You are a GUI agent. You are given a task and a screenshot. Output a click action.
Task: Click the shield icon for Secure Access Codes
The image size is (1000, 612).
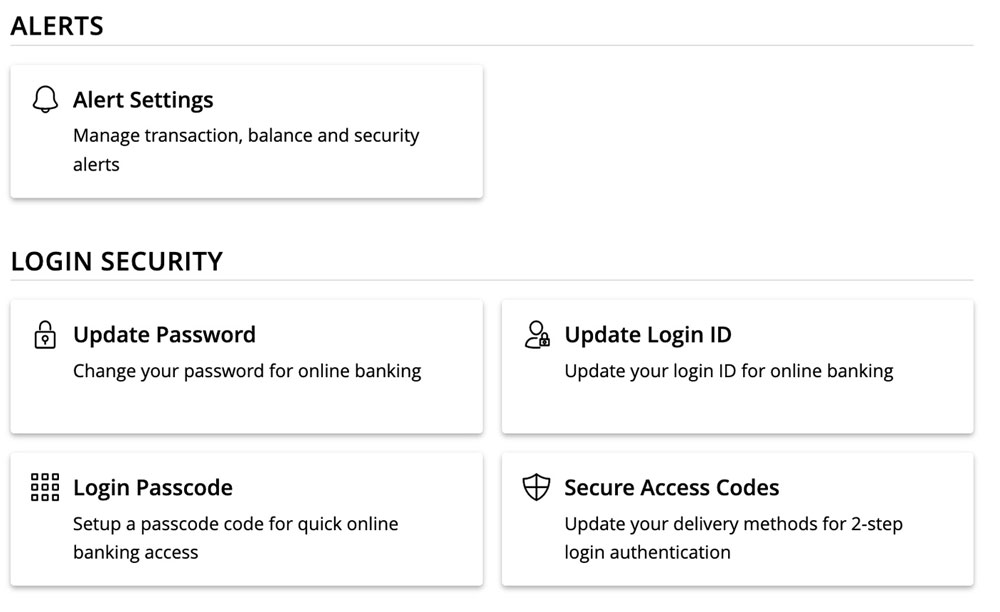click(536, 487)
